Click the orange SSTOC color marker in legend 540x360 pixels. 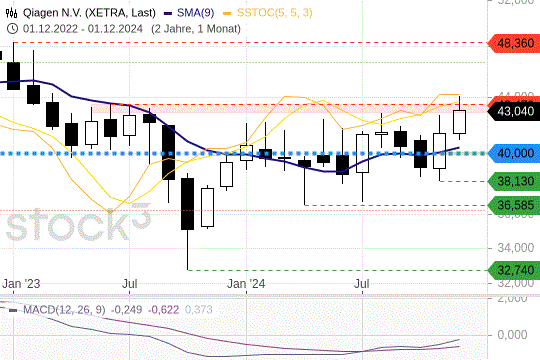(x=227, y=14)
